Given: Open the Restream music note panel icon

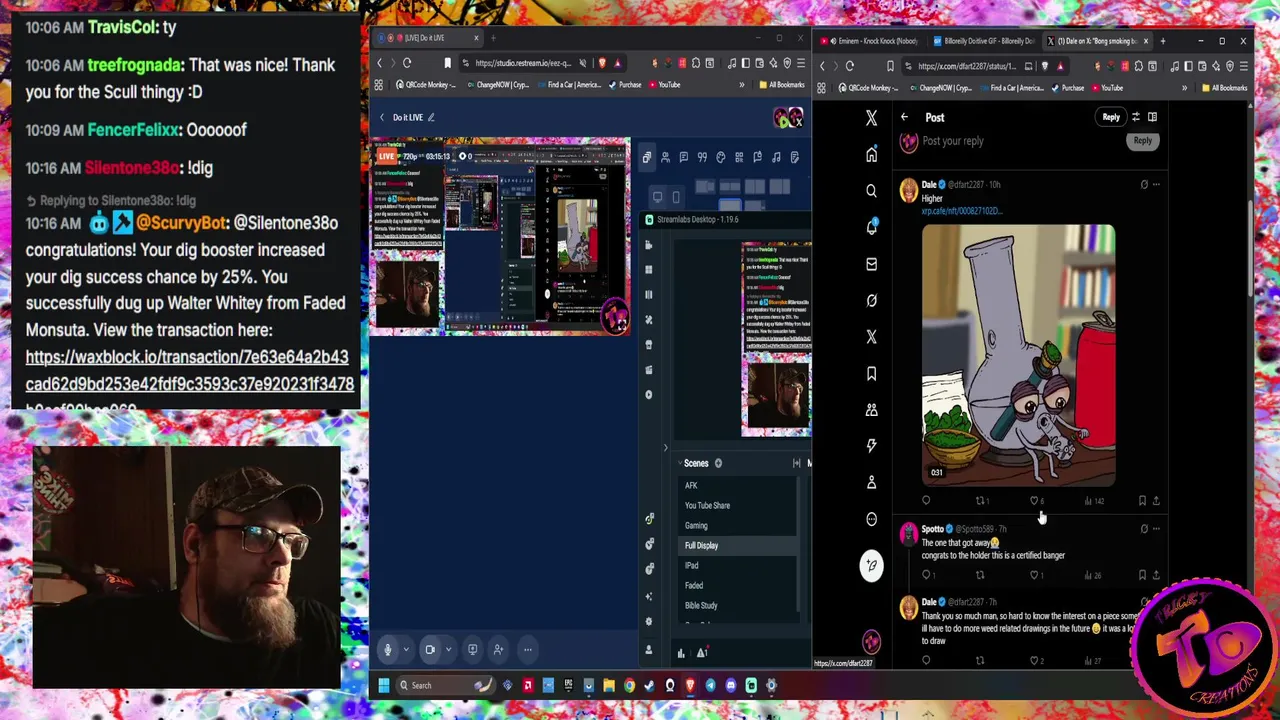Looking at the screenshot, I should click(776, 157).
